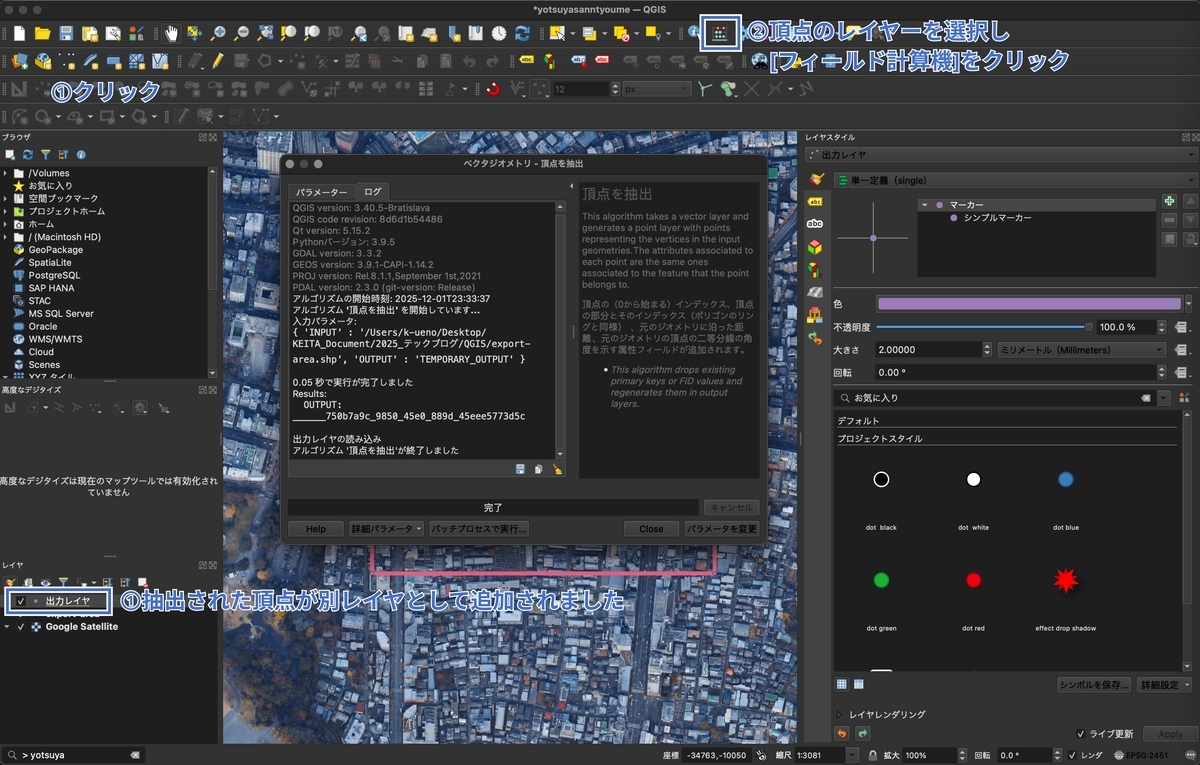Click the purple 色 color swatch
The width and height of the screenshot is (1200, 765).
[x=1029, y=303]
